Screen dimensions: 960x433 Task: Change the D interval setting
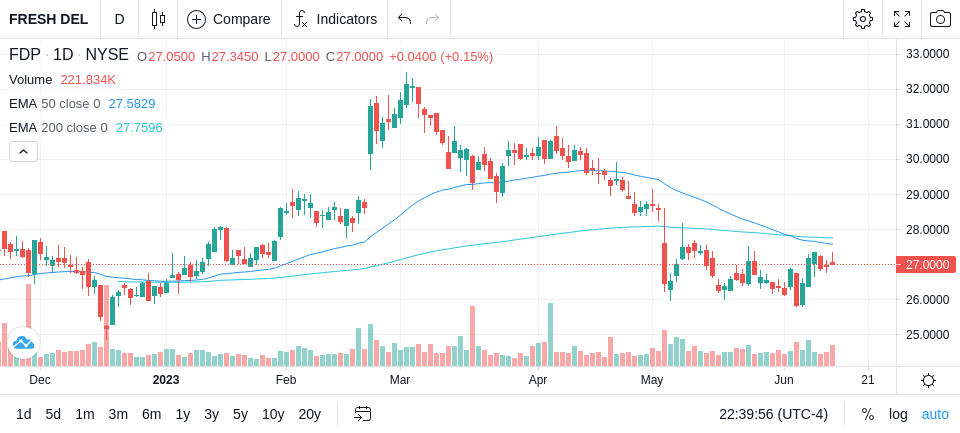point(119,19)
